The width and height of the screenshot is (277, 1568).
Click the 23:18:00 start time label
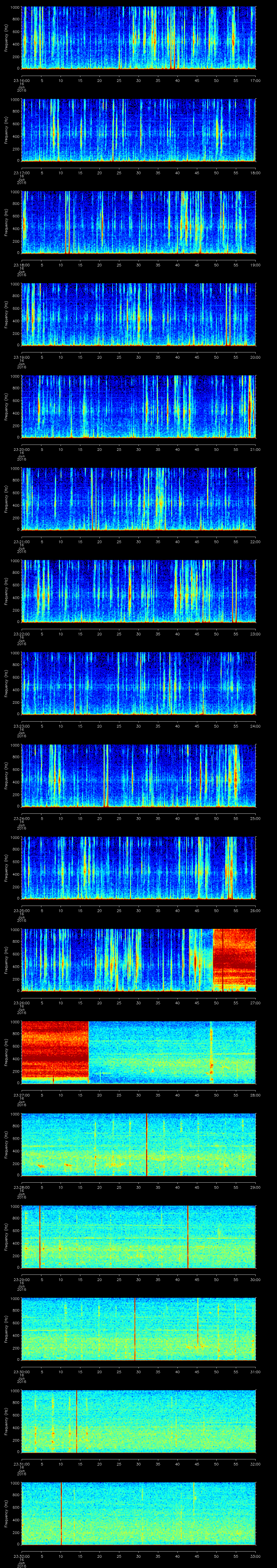[21, 265]
